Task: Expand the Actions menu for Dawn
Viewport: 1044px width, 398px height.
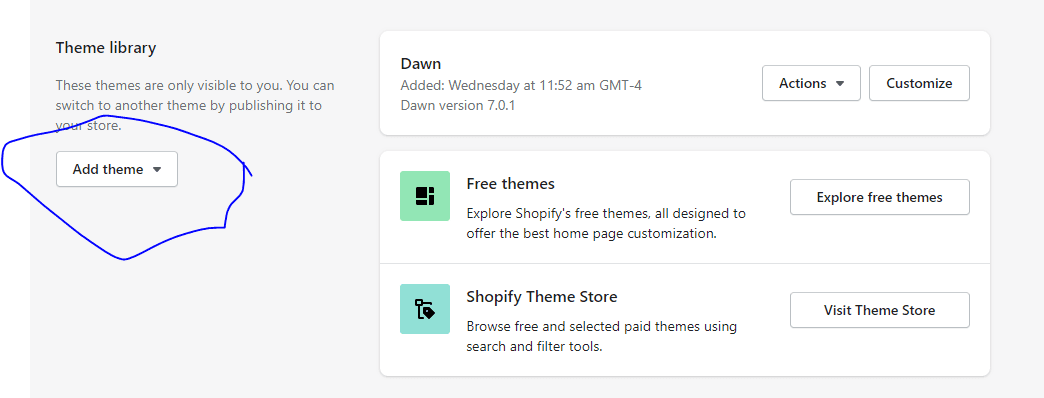Action: point(811,83)
